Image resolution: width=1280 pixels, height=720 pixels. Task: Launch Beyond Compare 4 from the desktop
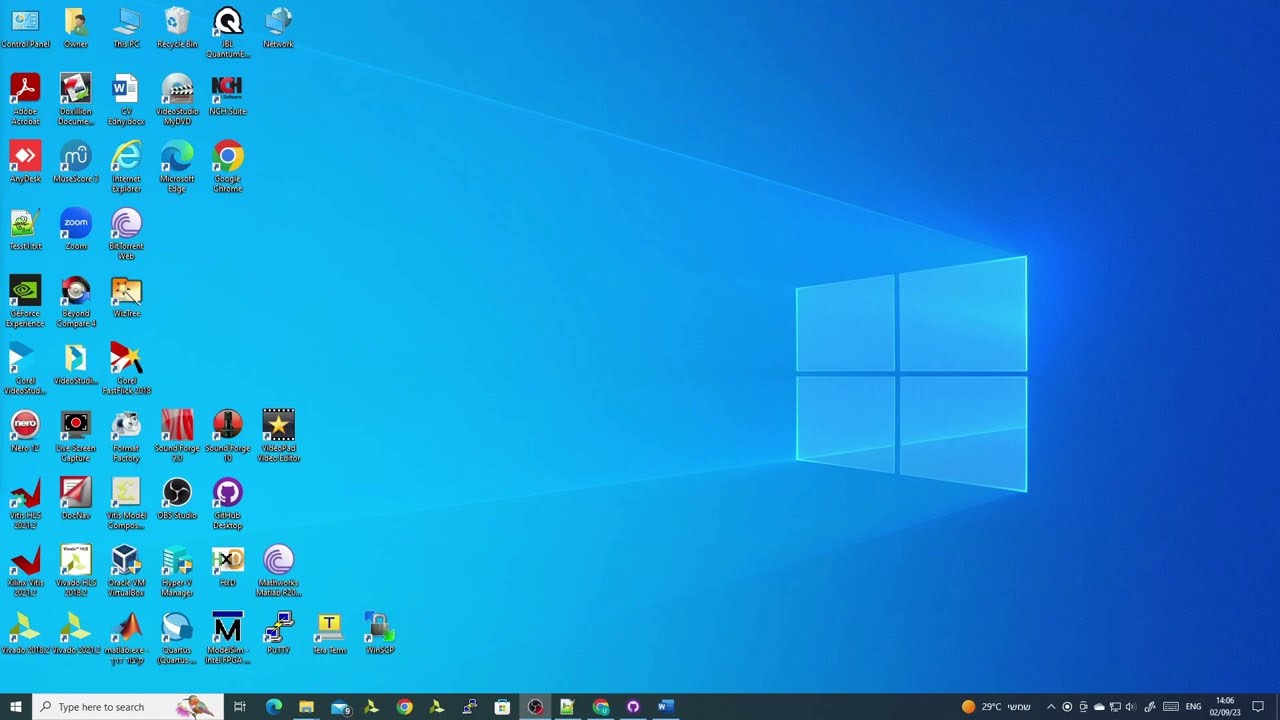click(76, 302)
